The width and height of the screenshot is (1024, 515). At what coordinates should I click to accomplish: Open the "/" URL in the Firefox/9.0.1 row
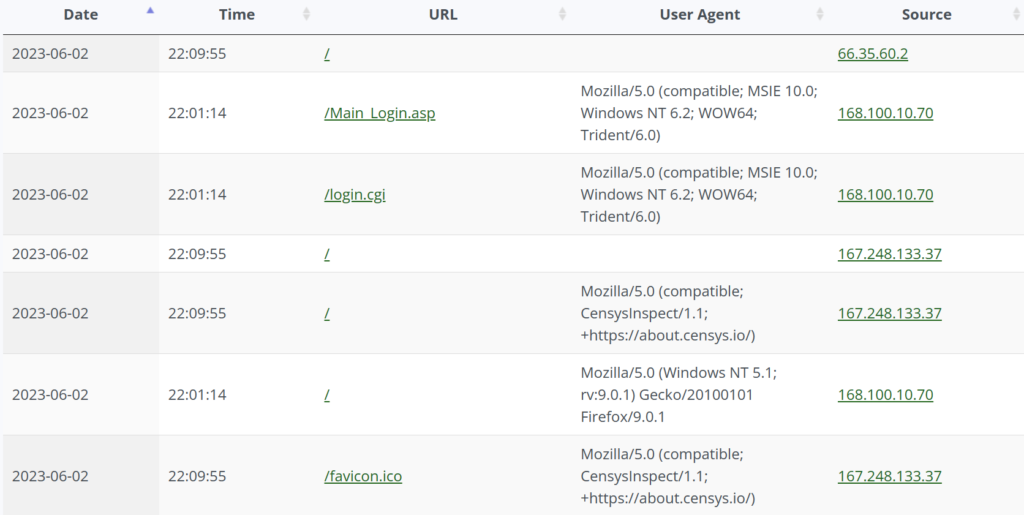[x=327, y=395]
